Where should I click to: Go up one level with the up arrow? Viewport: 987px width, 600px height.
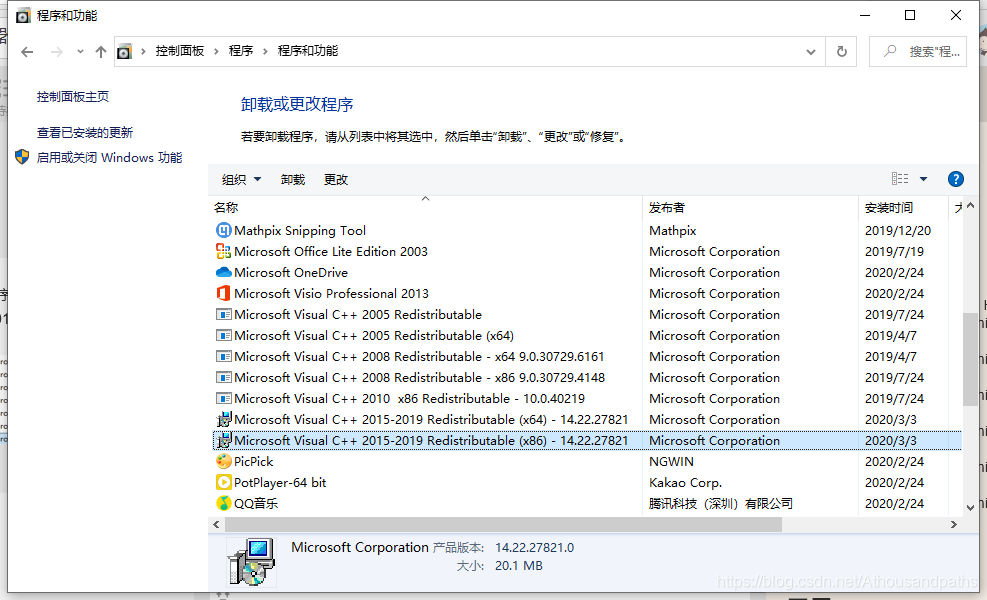(x=101, y=52)
